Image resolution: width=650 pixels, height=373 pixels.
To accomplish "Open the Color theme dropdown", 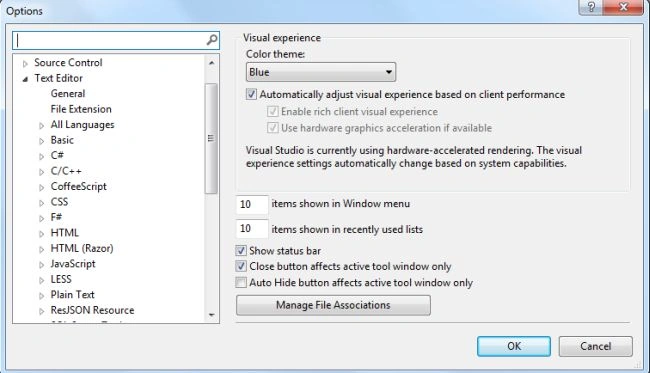I will point(321,72).
